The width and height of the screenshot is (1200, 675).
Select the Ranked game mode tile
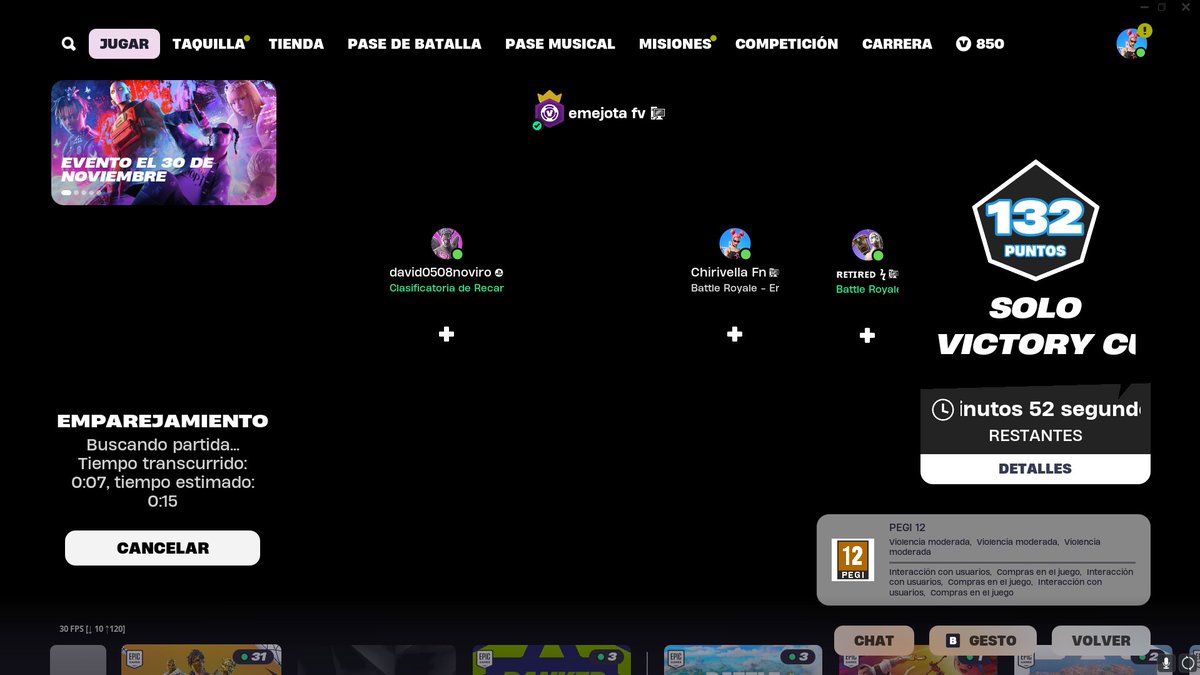553,660
